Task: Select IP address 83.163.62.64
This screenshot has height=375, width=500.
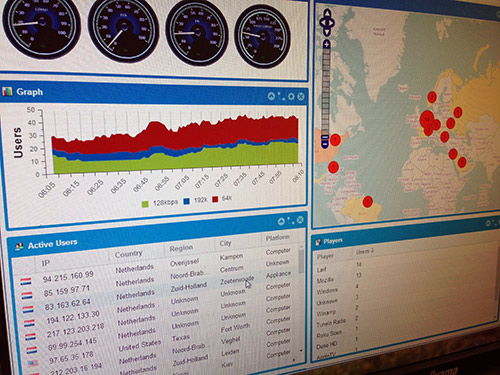Action: [x=68, y=304]
